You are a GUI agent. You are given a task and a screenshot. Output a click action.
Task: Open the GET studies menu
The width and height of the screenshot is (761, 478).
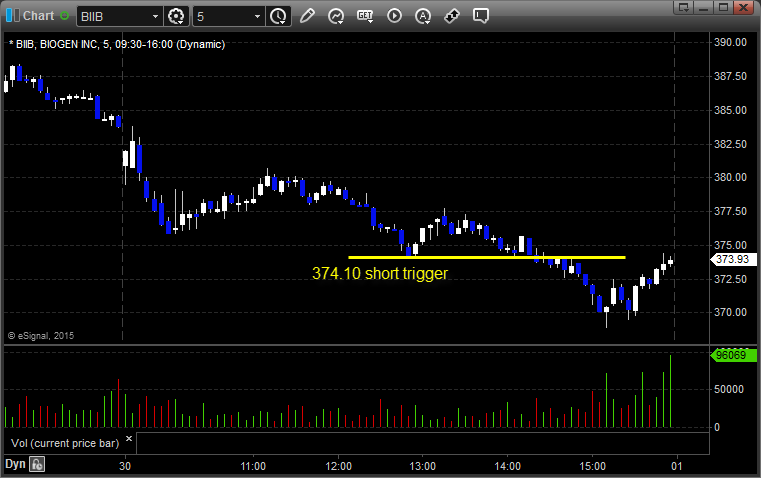365,16
